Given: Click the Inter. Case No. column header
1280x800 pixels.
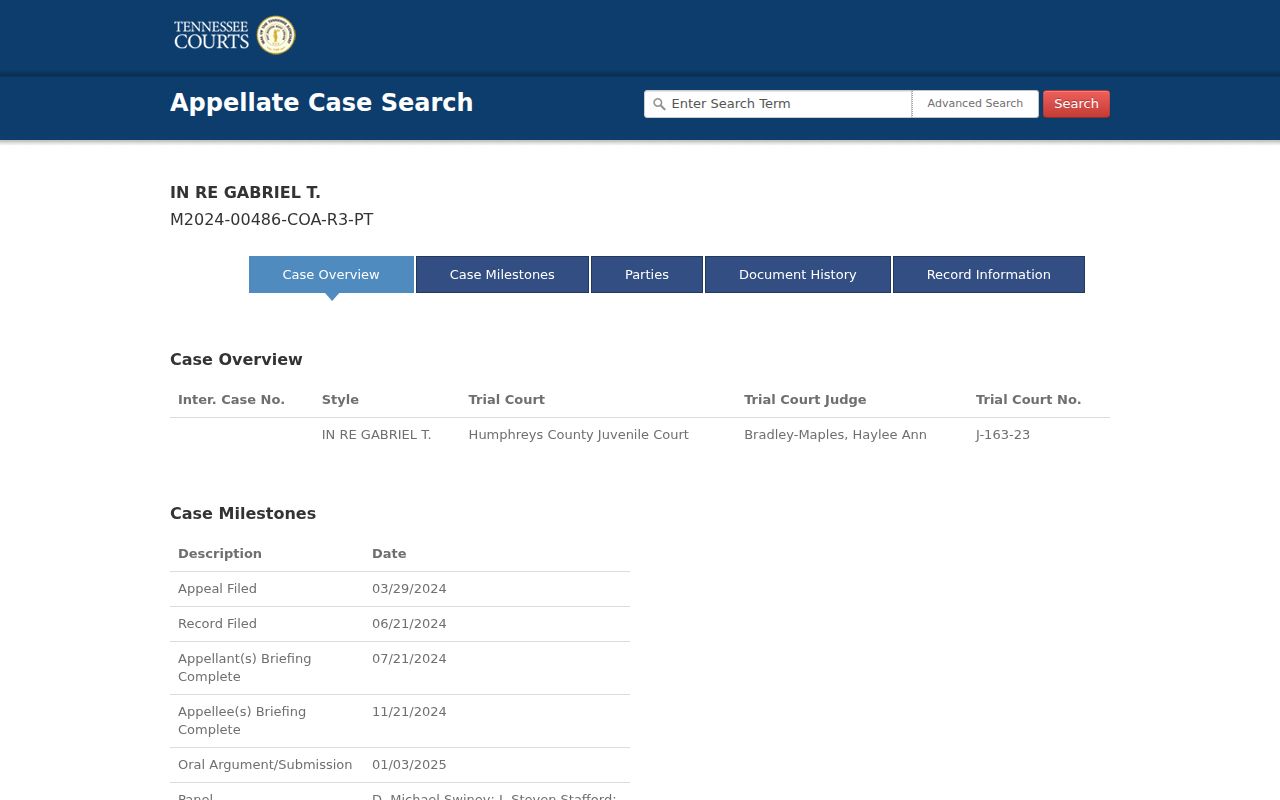Looking at the screenshot, I should point(231,400).
